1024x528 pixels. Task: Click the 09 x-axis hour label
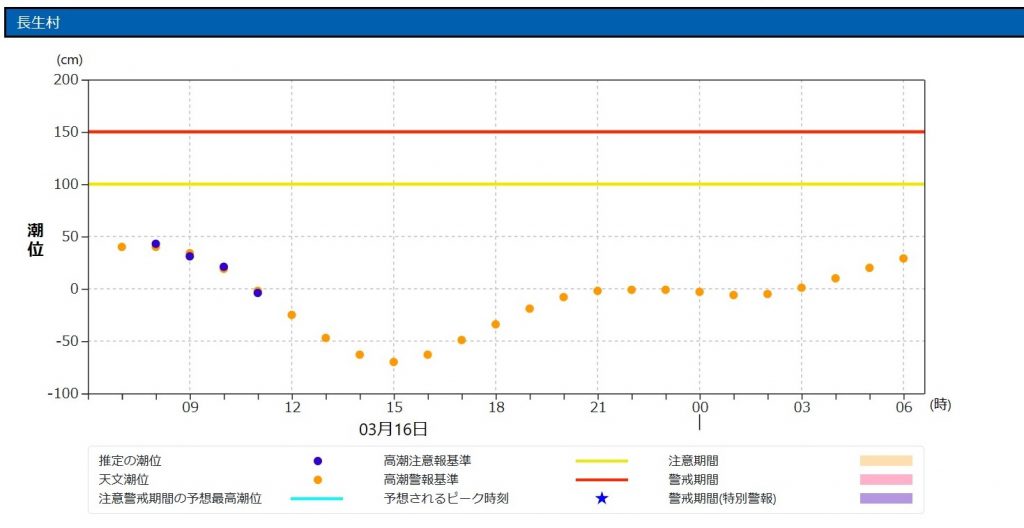[190, 407]
